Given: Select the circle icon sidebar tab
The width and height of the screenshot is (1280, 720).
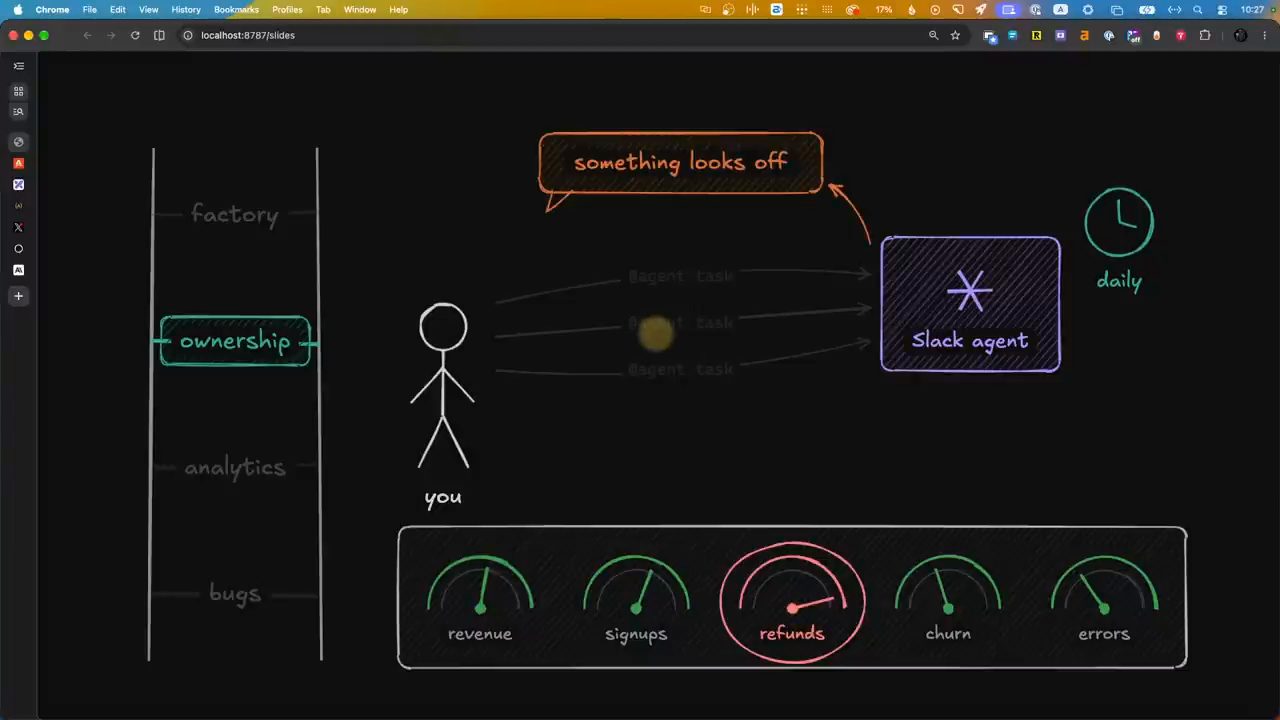Looking at the screenshot, I should point(18,249).
